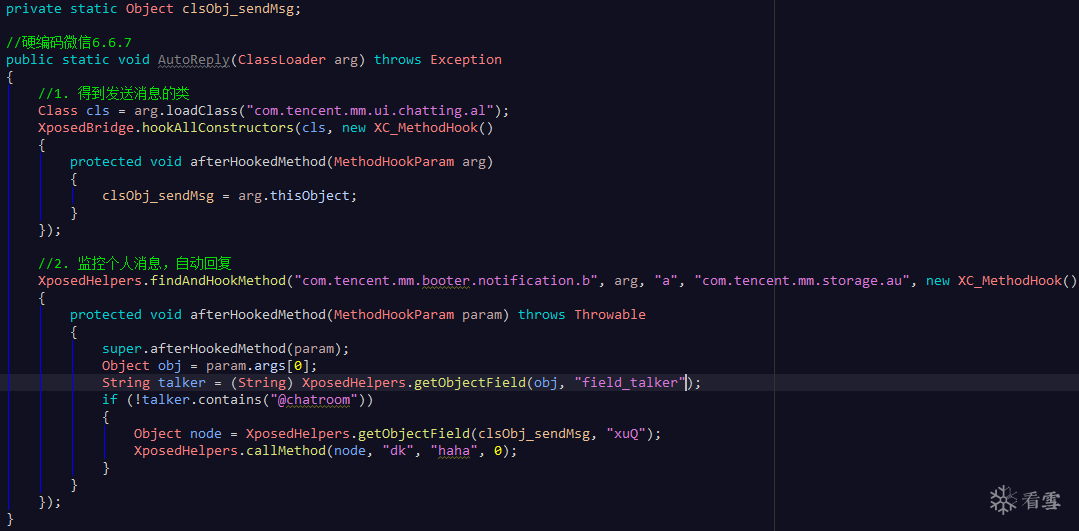Click hookAllConstructors method call

coord(217,128)
